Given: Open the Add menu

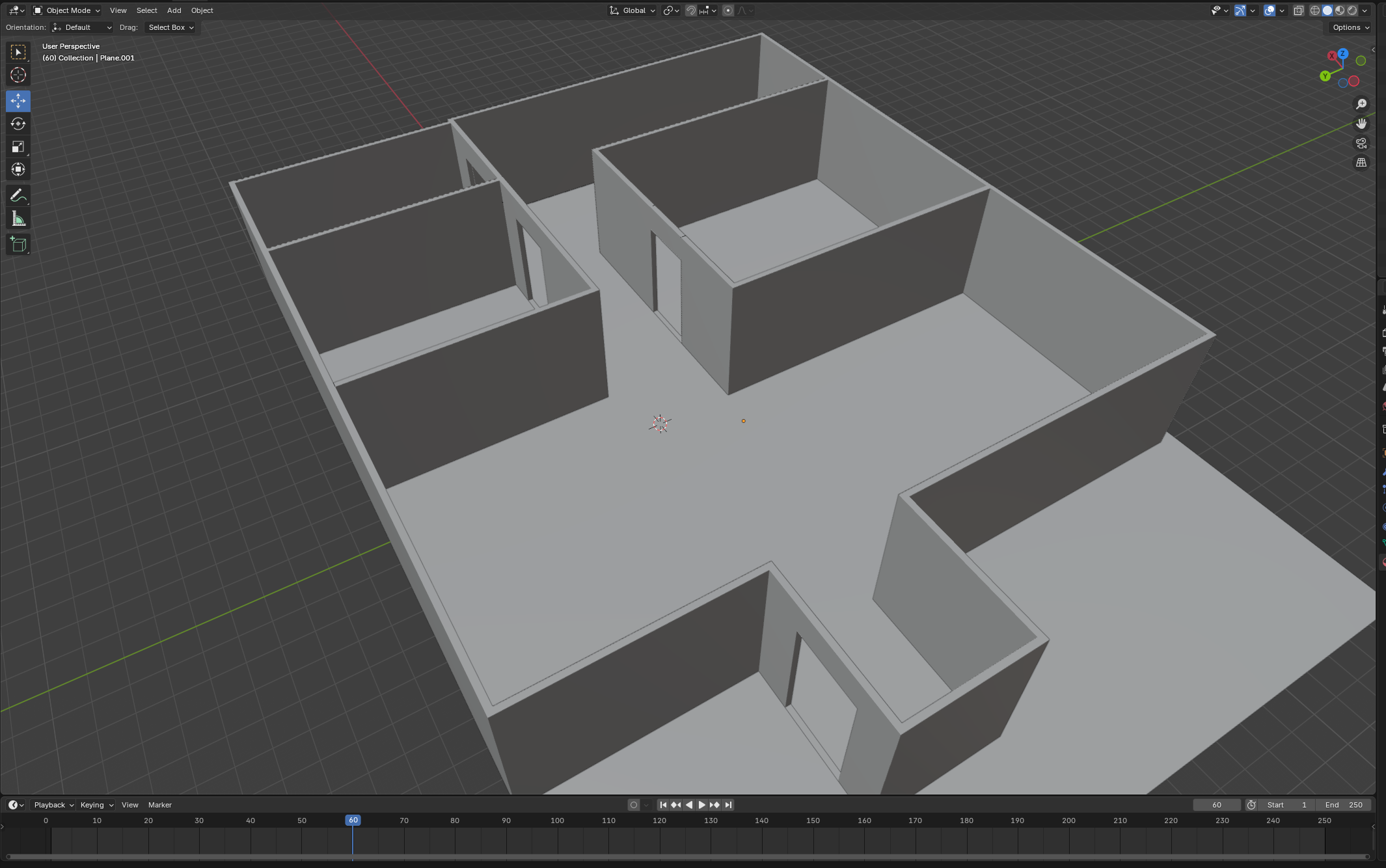Looking at the screenshot, I should [174, 10].
